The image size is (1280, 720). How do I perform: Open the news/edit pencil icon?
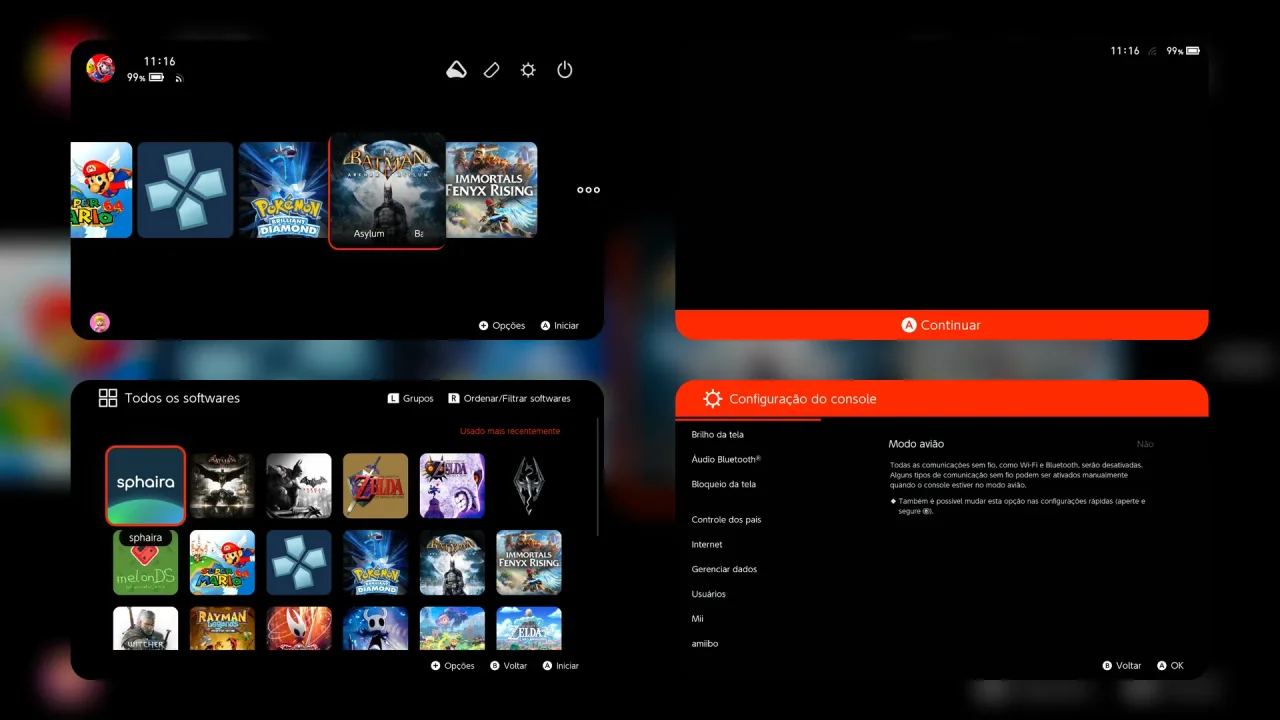tap(491, 70)
